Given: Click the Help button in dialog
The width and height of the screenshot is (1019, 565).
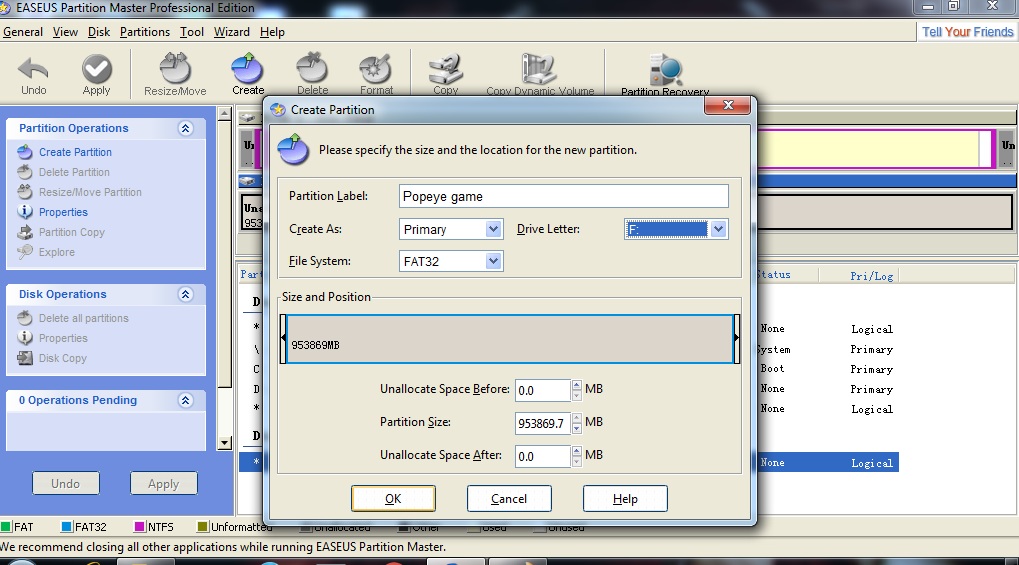Looking at the screenshot, I should 625,499.
